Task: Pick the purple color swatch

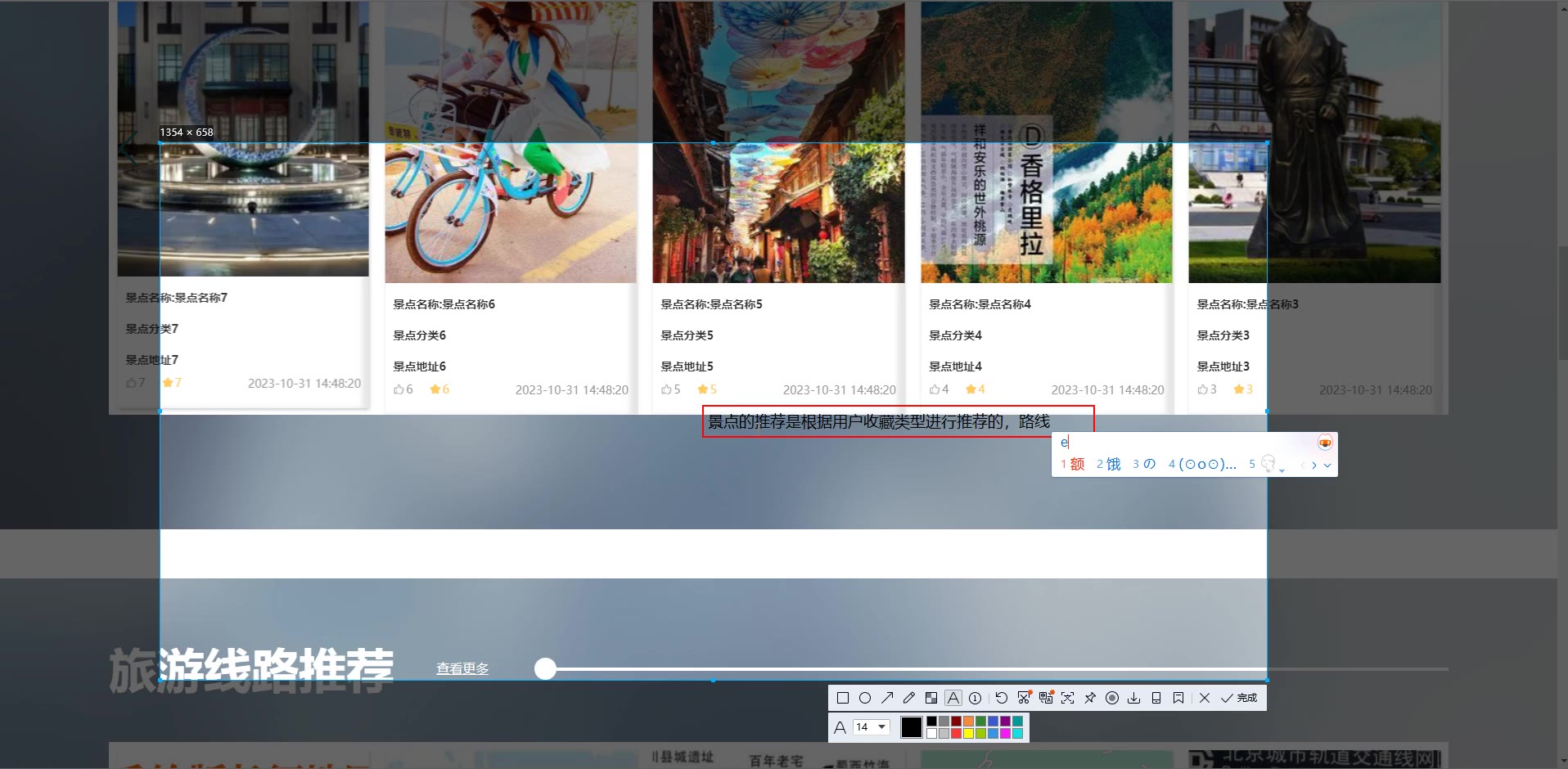Action: 1005,721
